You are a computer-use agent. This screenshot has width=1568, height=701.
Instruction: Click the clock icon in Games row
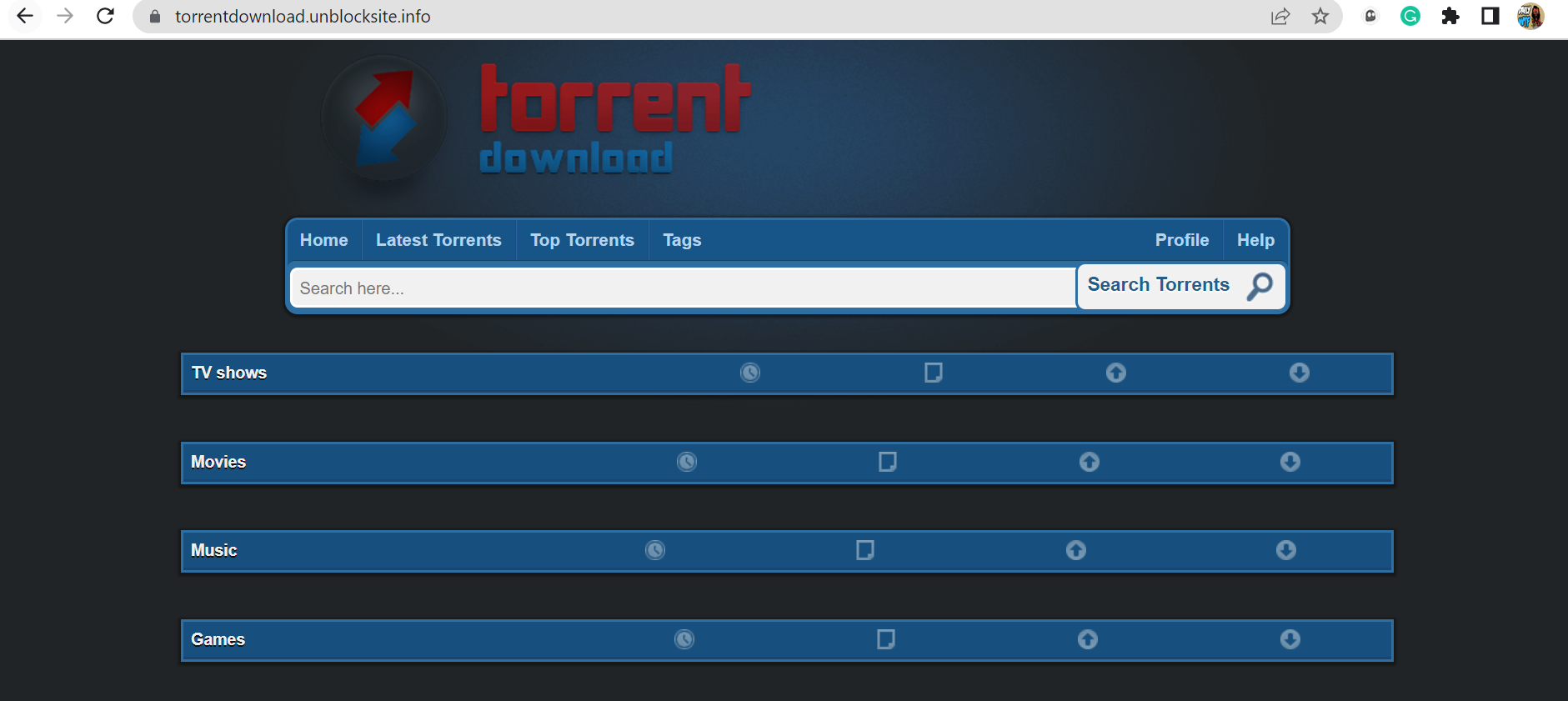click(684, 639)
